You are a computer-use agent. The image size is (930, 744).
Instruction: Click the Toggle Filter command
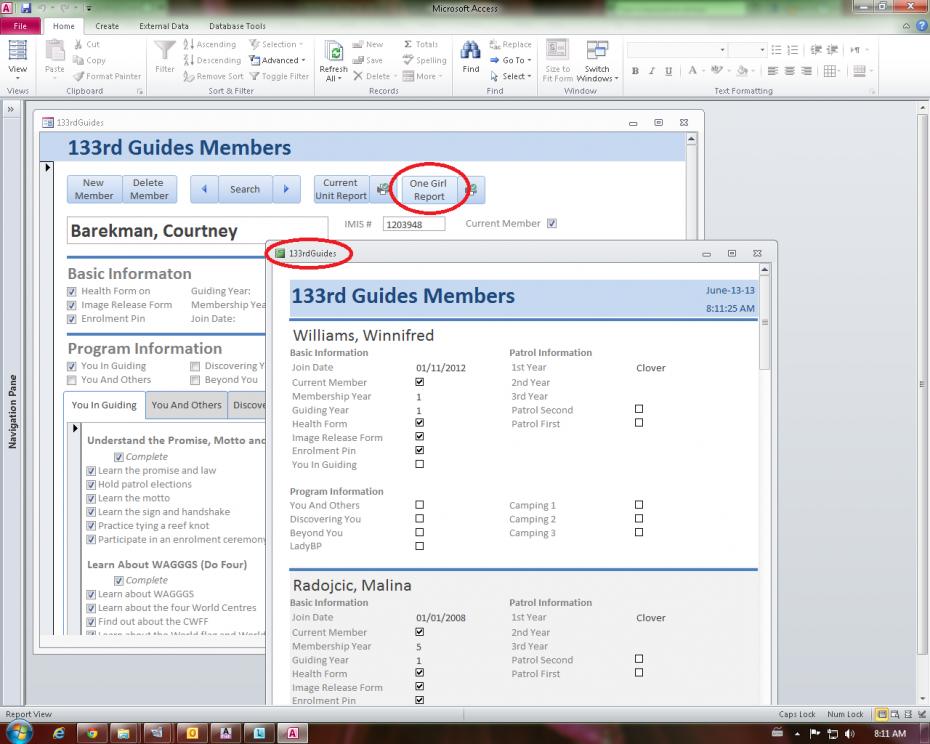click(x=279, y=76)
